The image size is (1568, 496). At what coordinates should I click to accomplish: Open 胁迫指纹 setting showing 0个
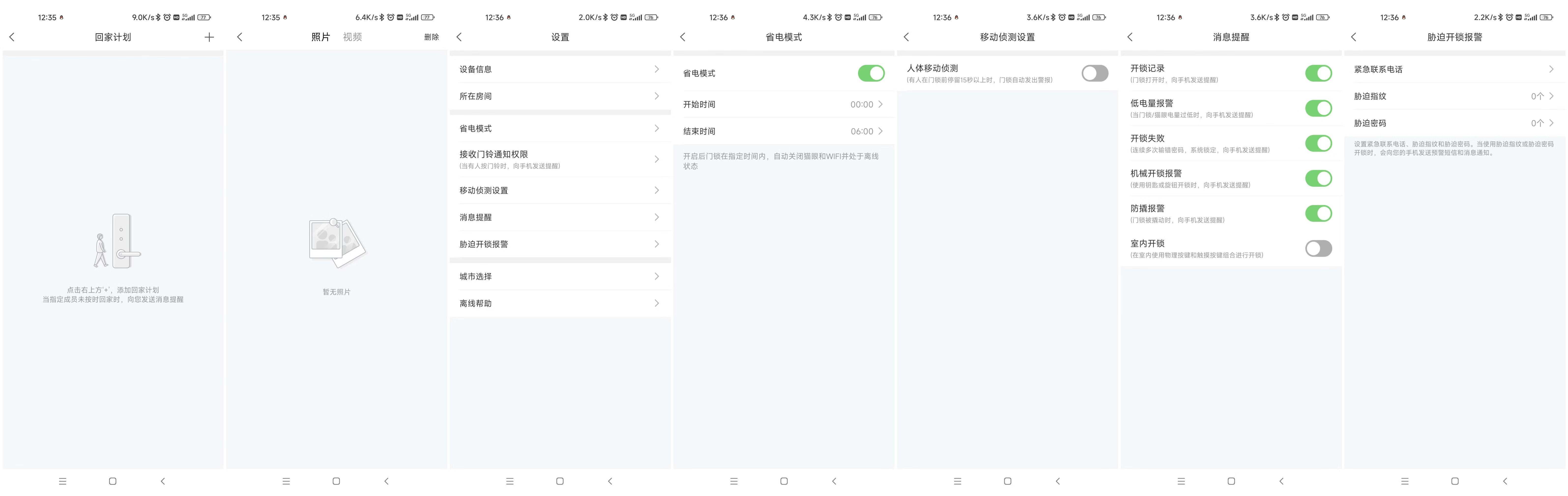1455,96
